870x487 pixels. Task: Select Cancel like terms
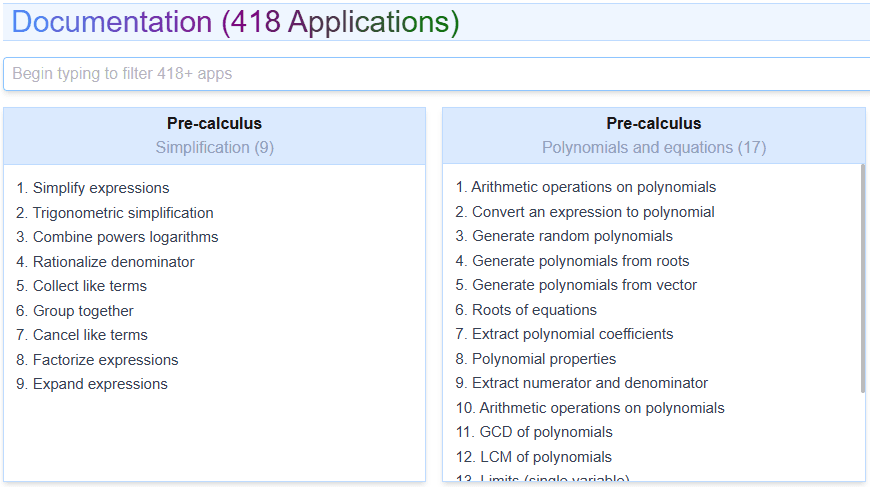[90, 335]
